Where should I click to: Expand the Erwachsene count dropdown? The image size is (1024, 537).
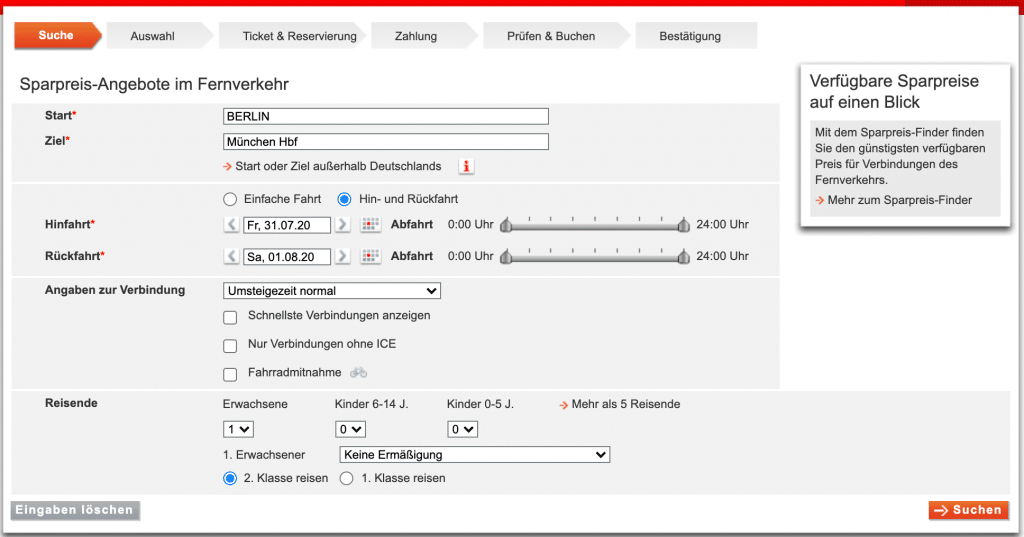click(238, 429)
